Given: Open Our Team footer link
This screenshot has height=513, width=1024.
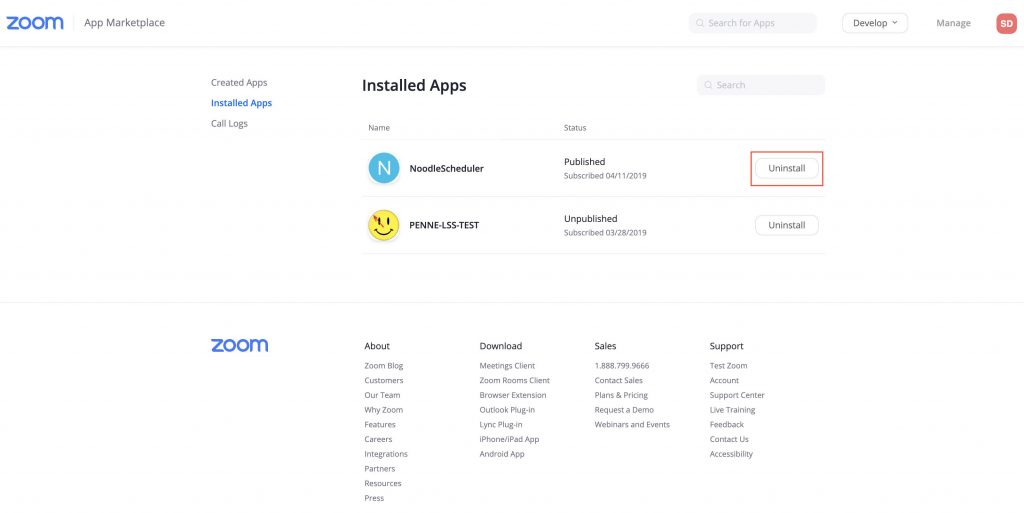Looking at the screenshot, I should (x=382, y=396).
